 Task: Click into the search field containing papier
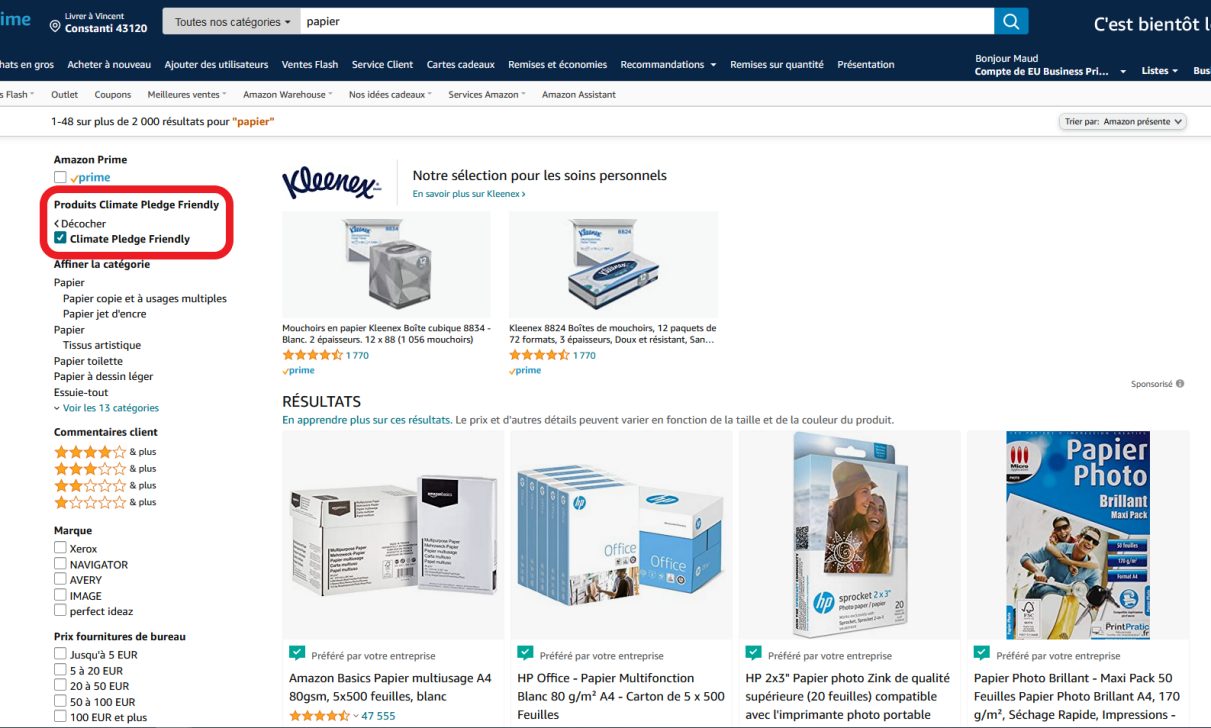point(647,21)
